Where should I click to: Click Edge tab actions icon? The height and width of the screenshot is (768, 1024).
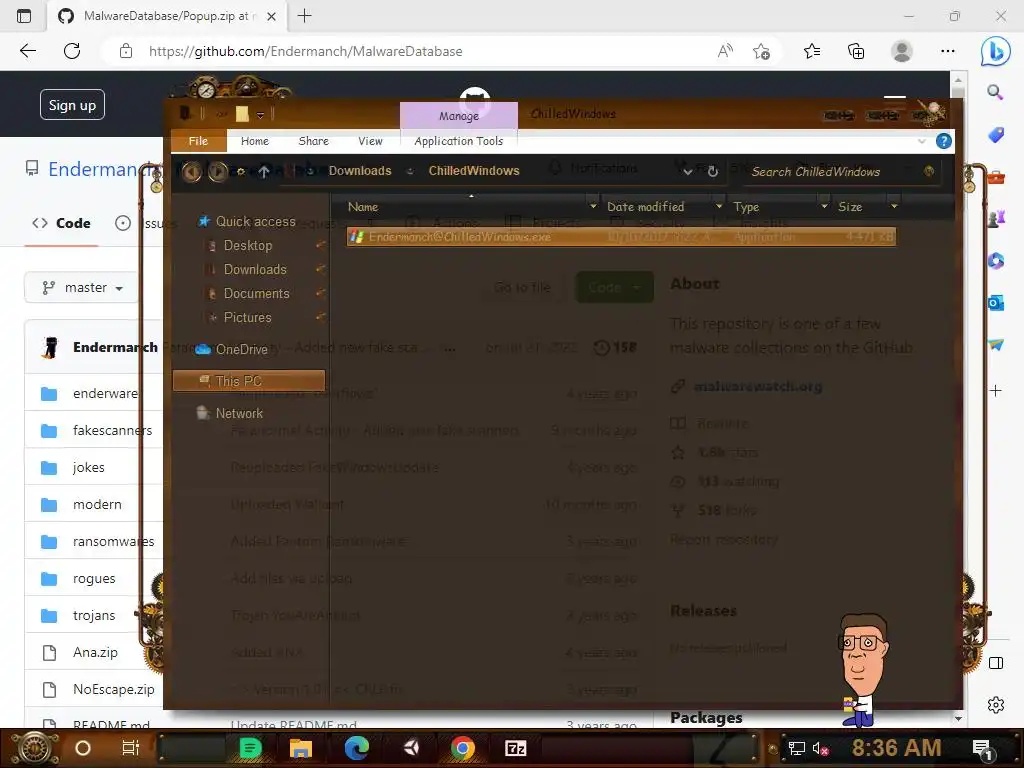(x=24, y=16)
